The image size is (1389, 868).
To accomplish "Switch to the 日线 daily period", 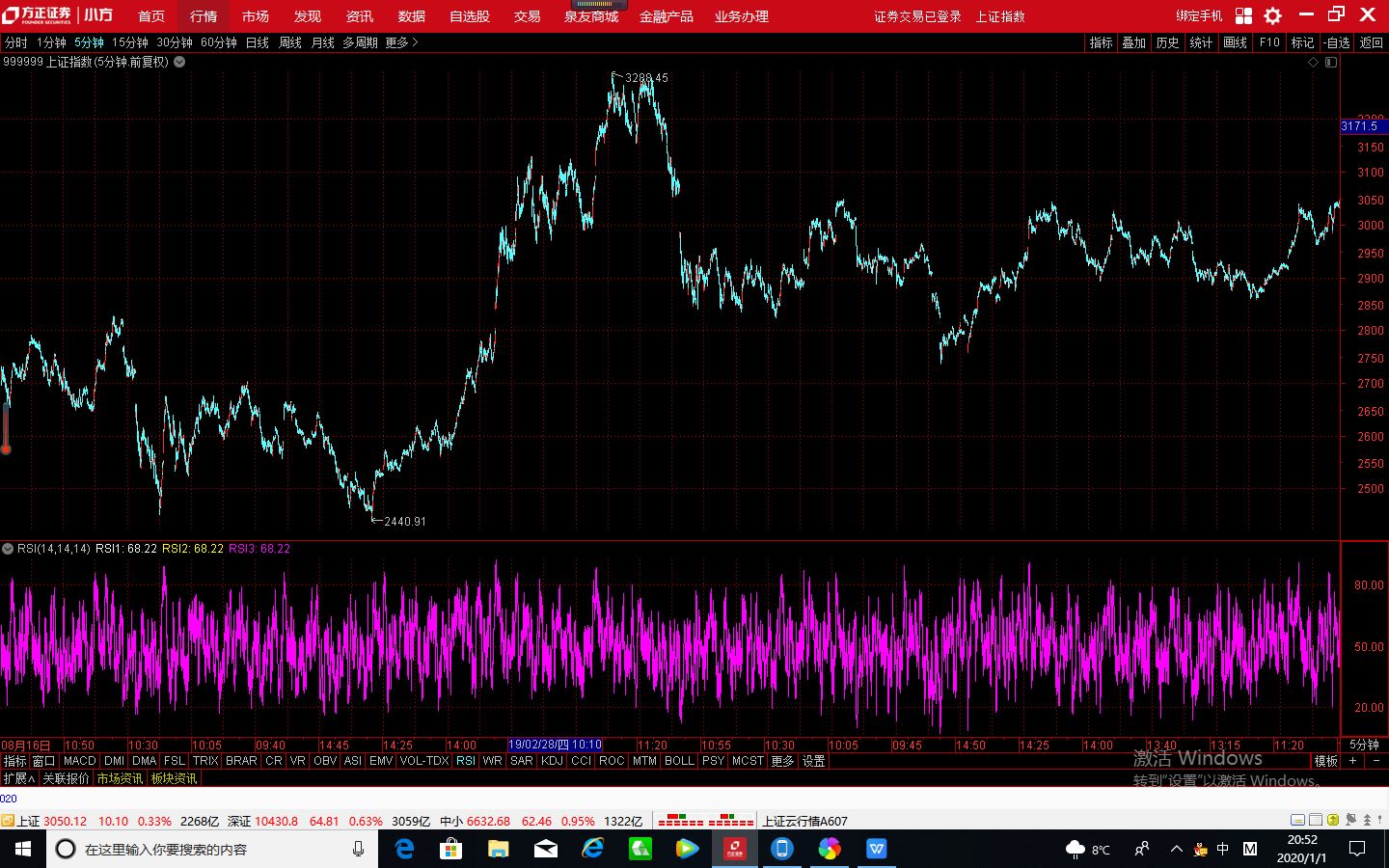I will 258,42.
